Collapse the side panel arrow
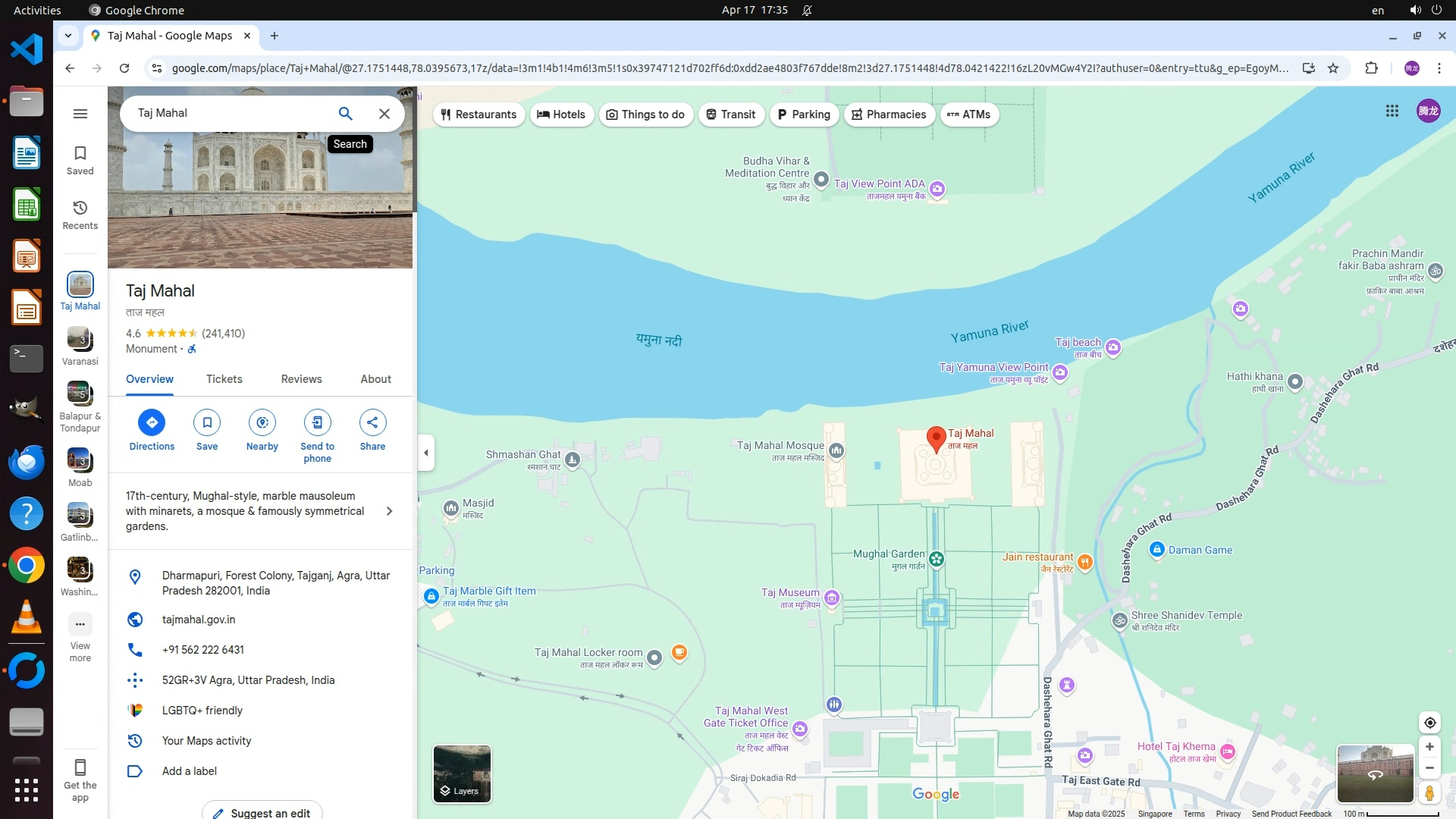This screenshot has height=819, width=1456. tap(426, 453)
